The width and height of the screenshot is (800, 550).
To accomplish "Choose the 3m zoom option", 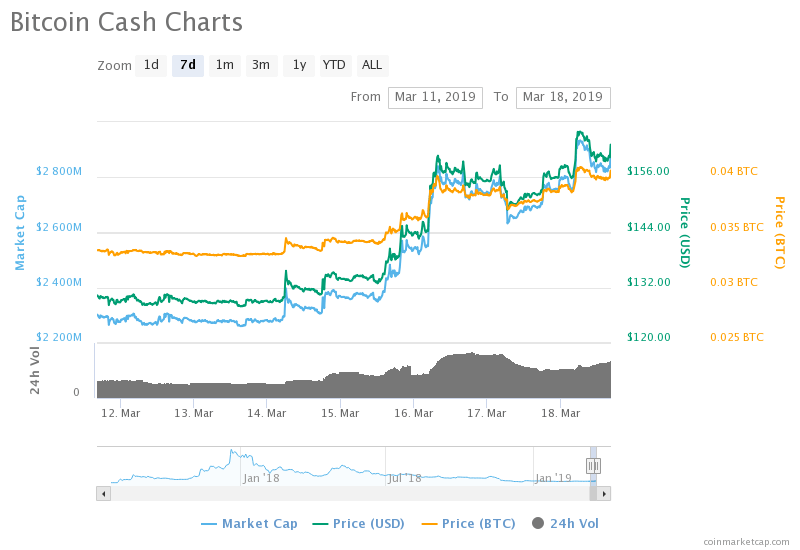I will (x=261, y=65).
